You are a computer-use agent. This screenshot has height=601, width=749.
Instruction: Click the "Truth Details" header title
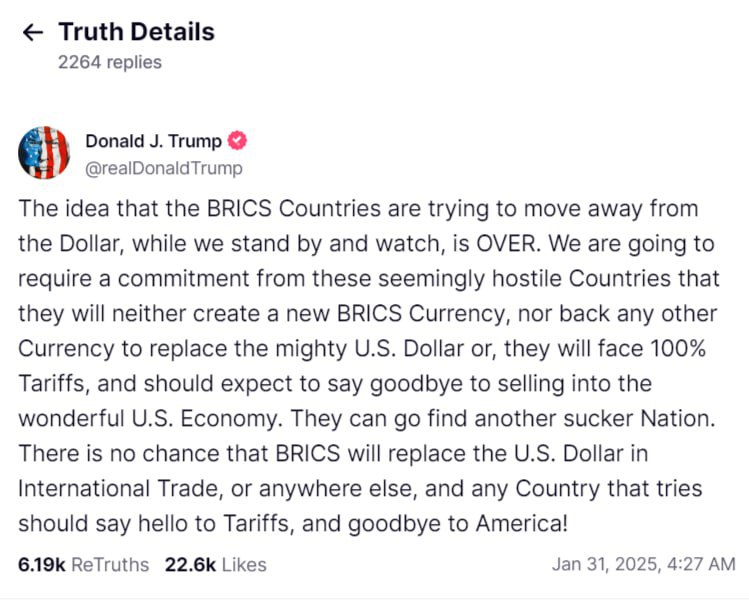(136, 32)
